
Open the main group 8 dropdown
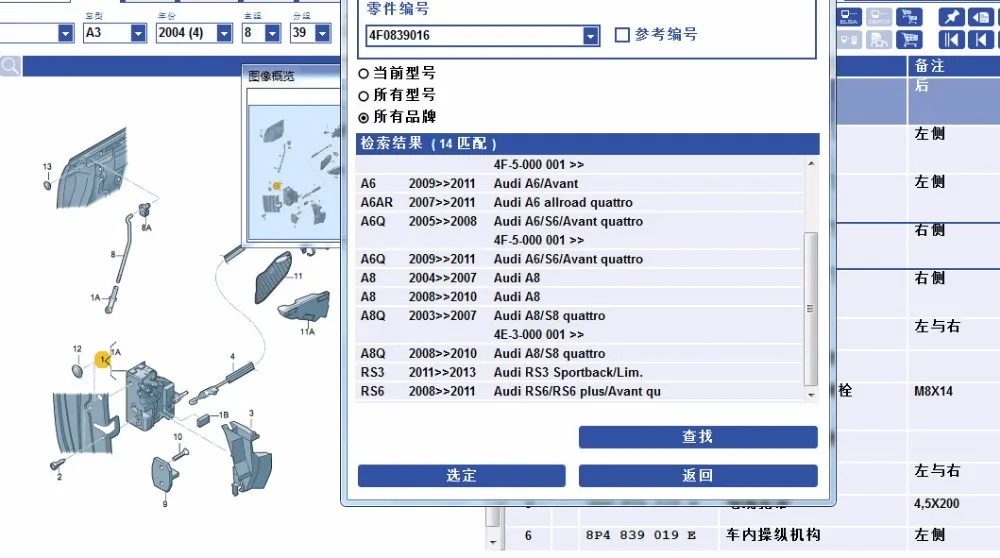click(272, 33)
